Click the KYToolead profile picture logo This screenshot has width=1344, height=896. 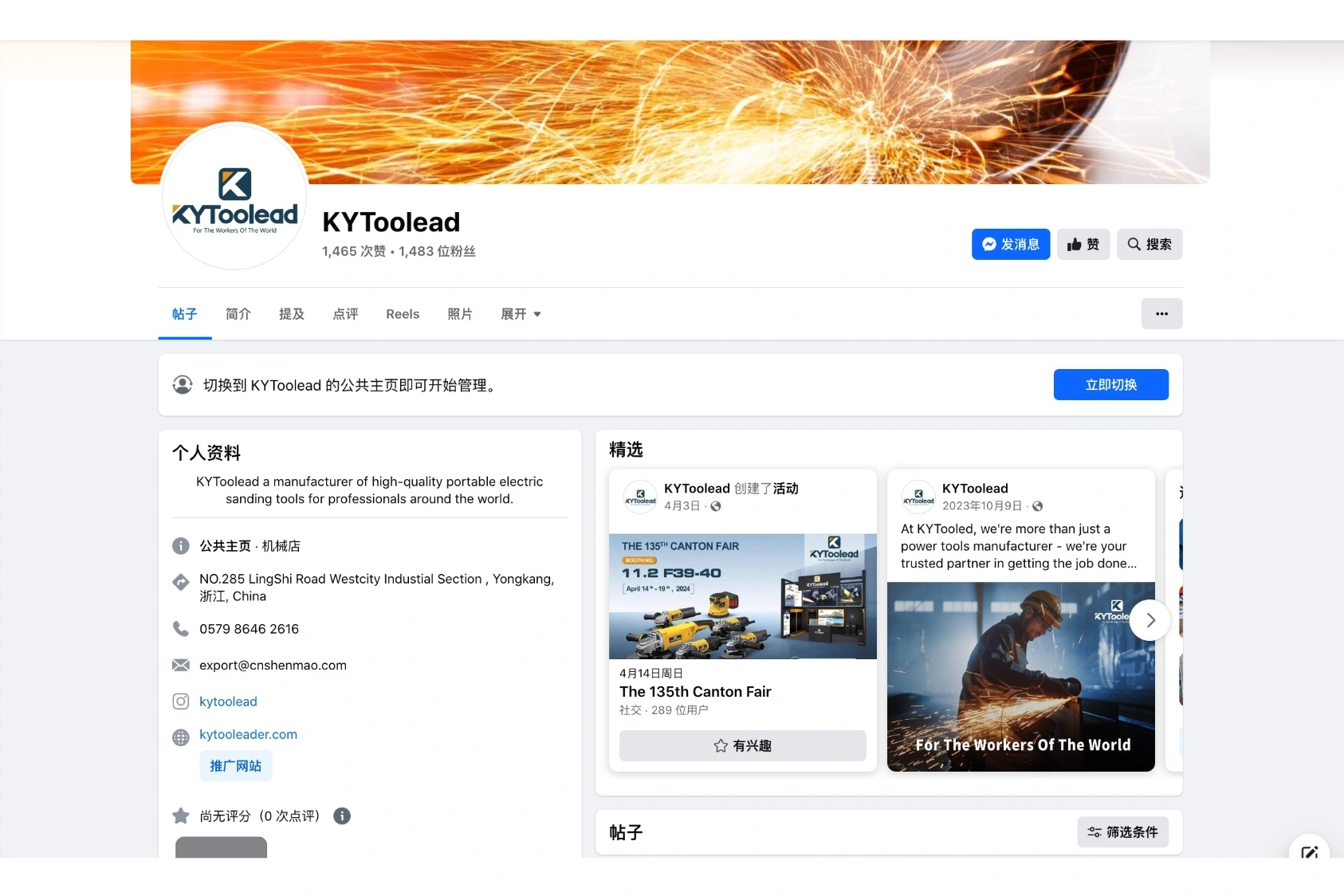click(234, 196)
